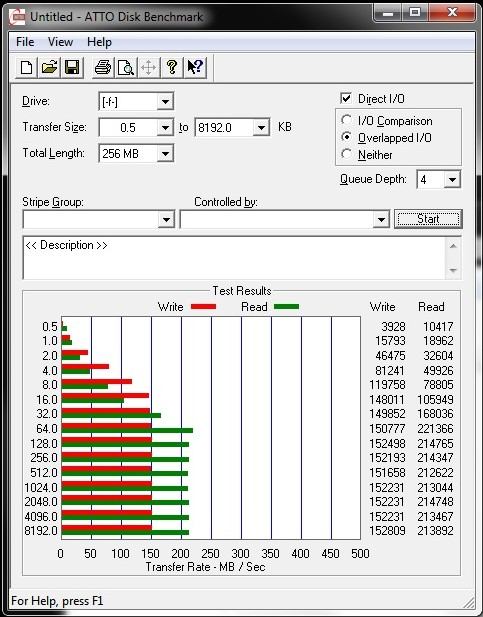Click inside the Description text box
This screenshot has height=617, width=483.
coord(235,258)
